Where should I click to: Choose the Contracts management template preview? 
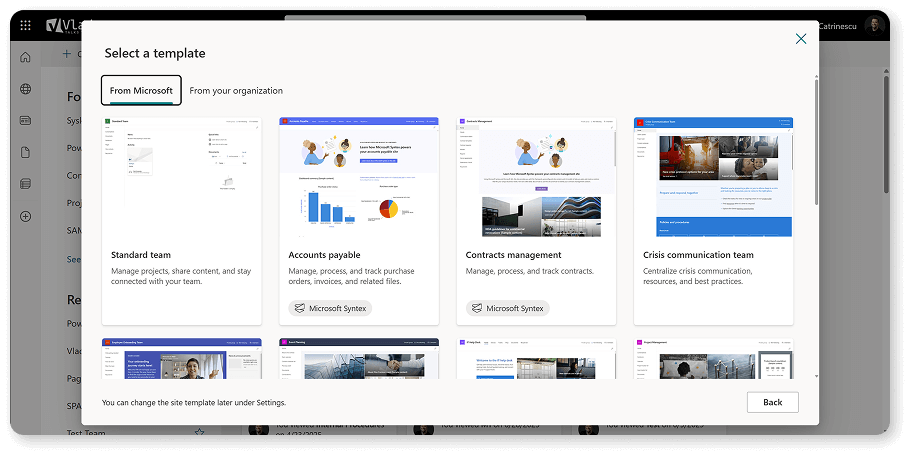point(536,178)
